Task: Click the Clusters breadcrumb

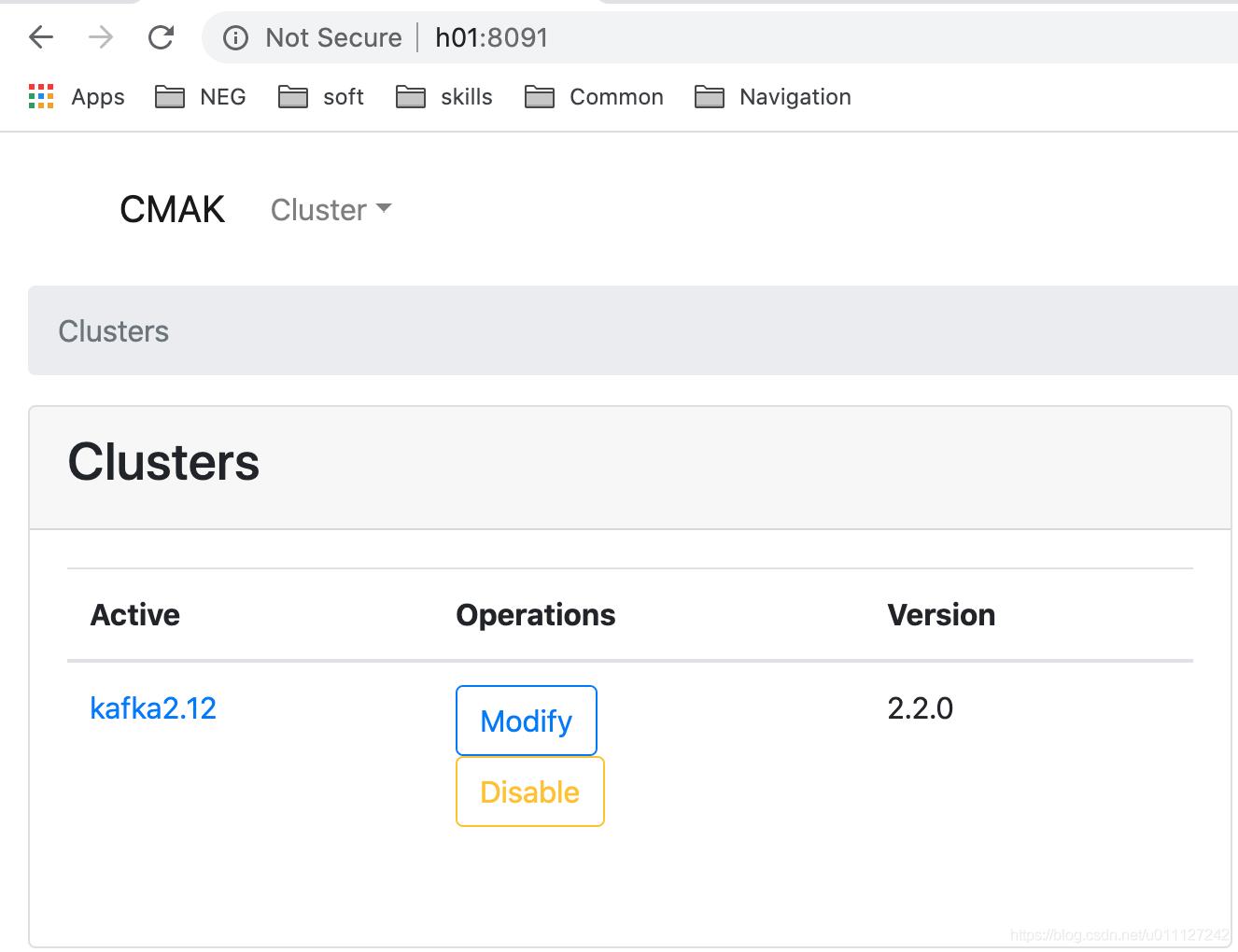Action: tap(113, 330)
